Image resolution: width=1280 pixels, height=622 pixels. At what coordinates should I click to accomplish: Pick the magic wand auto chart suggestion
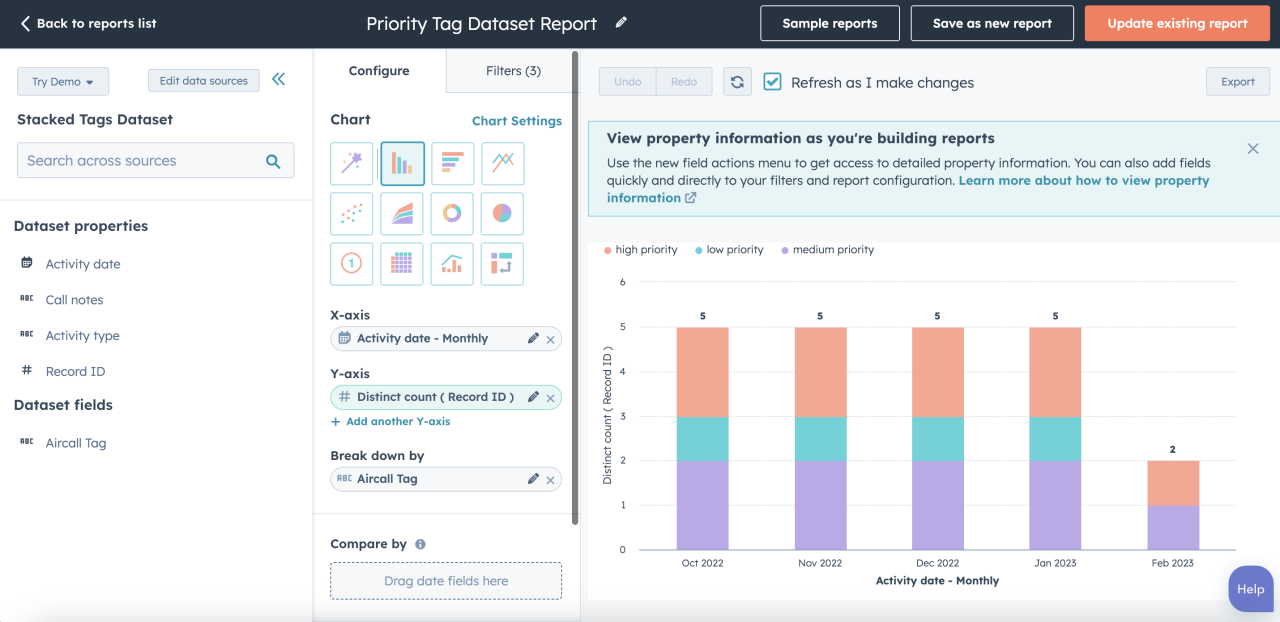[351, 163]
